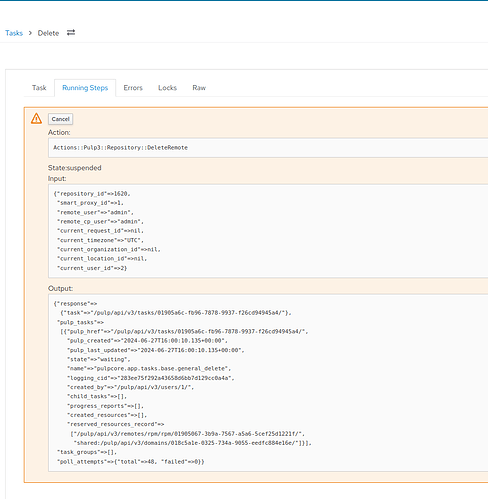Image resolution: width=488 pixels, height=499 pixels.
Task: Click the "current_organization_id"=>nil line
Action: coord(108,249)
